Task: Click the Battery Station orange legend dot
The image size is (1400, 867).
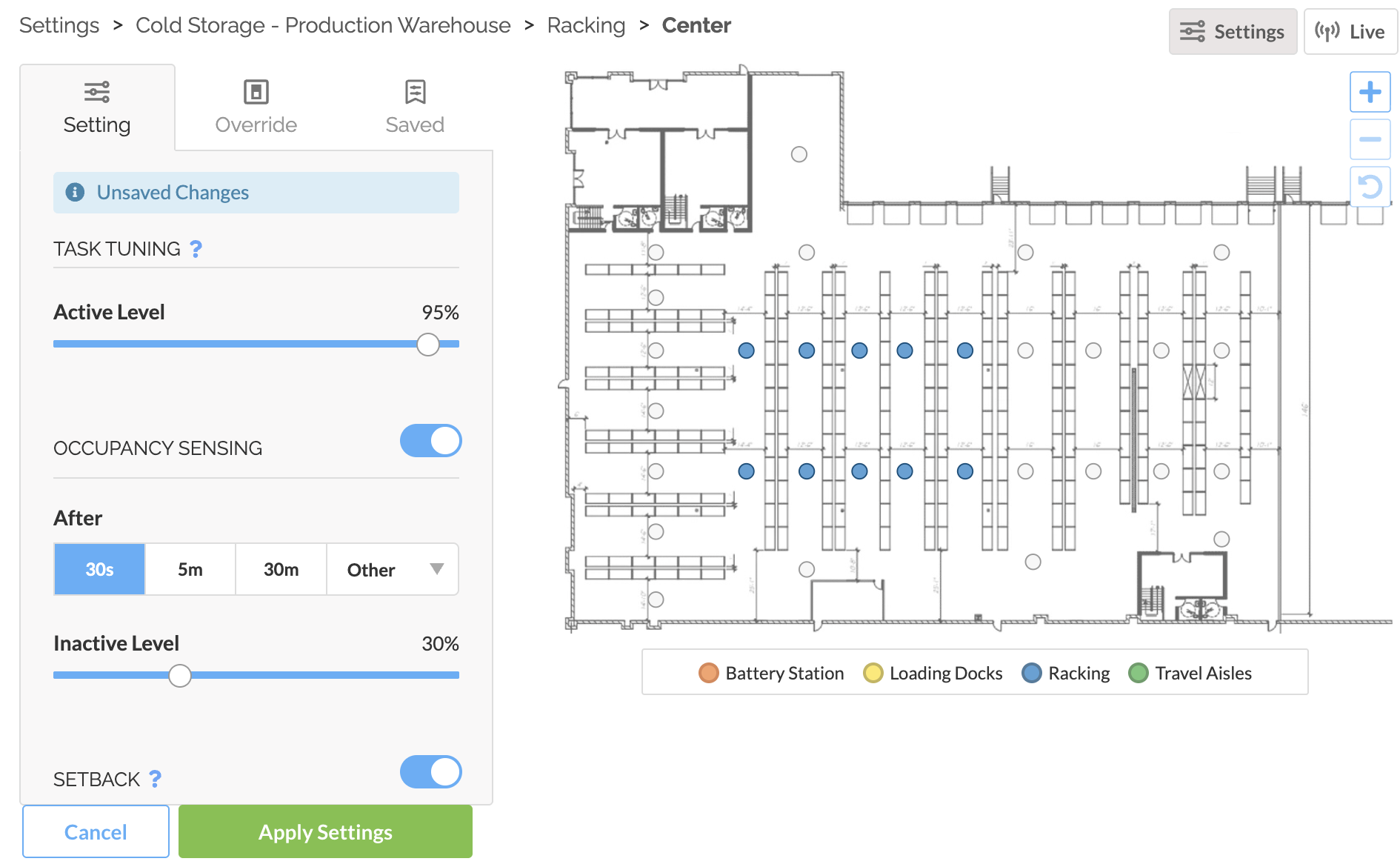Action: click(708, 673)
